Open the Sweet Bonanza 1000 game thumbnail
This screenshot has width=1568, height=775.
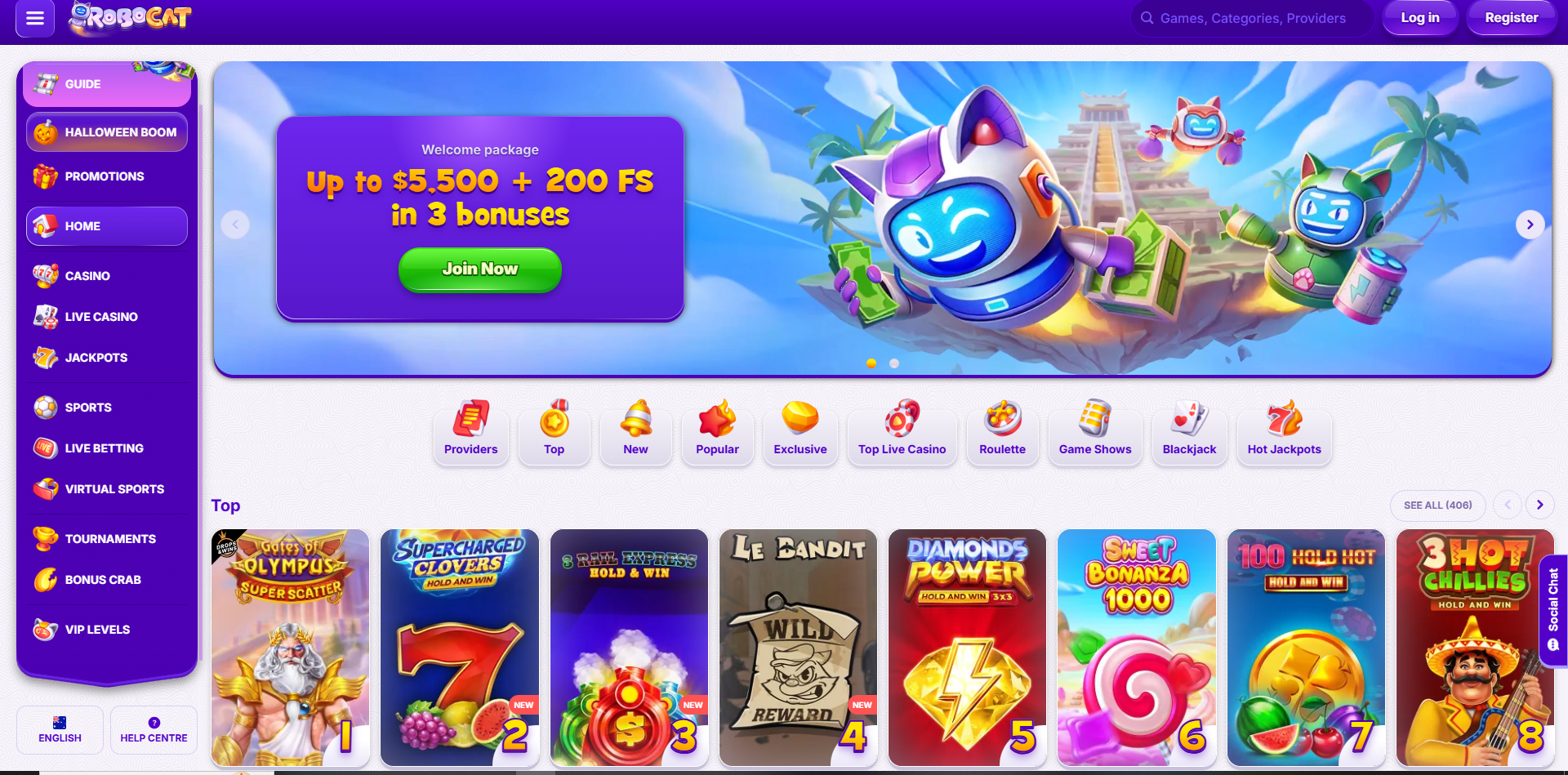pos(1136,648)
